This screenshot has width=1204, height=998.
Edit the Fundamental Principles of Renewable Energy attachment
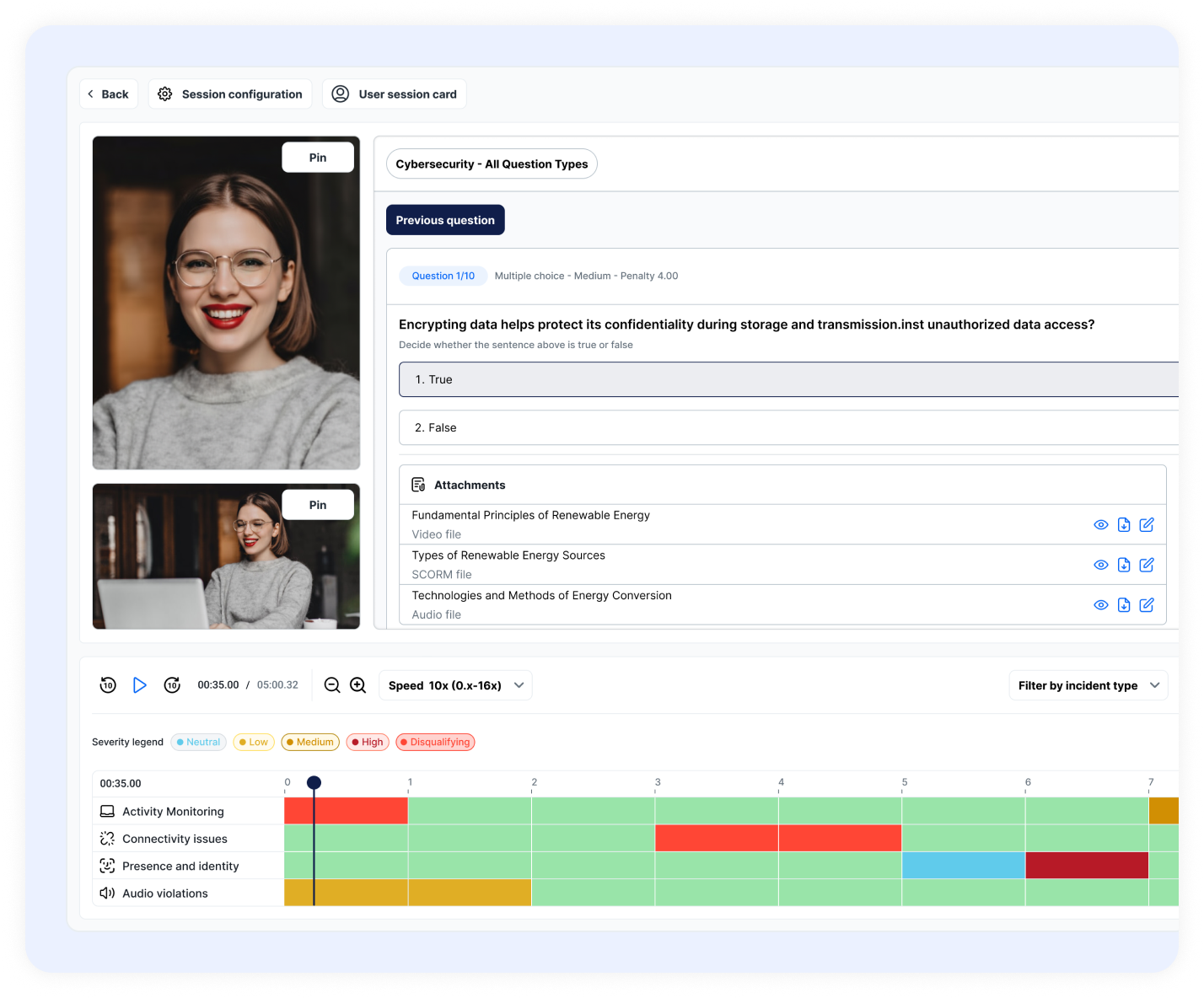point(1147,525)
